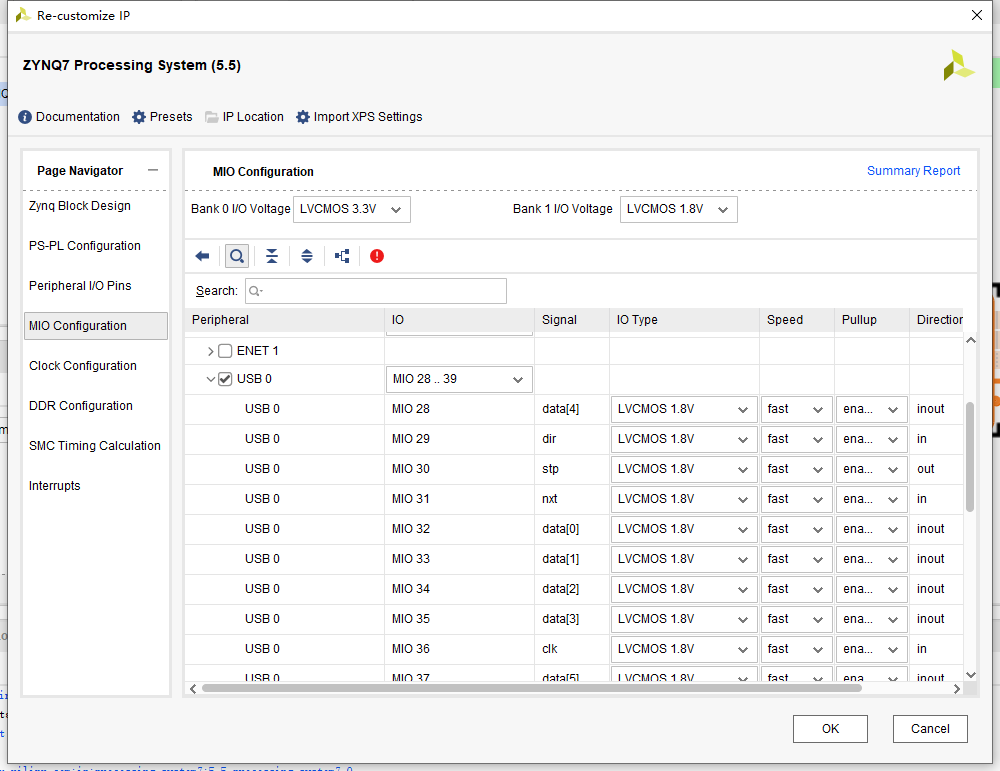Viewport: 1000px width, 771px height.
Task: Click the back arrow toolbar icon
Action: pos(202,256)
